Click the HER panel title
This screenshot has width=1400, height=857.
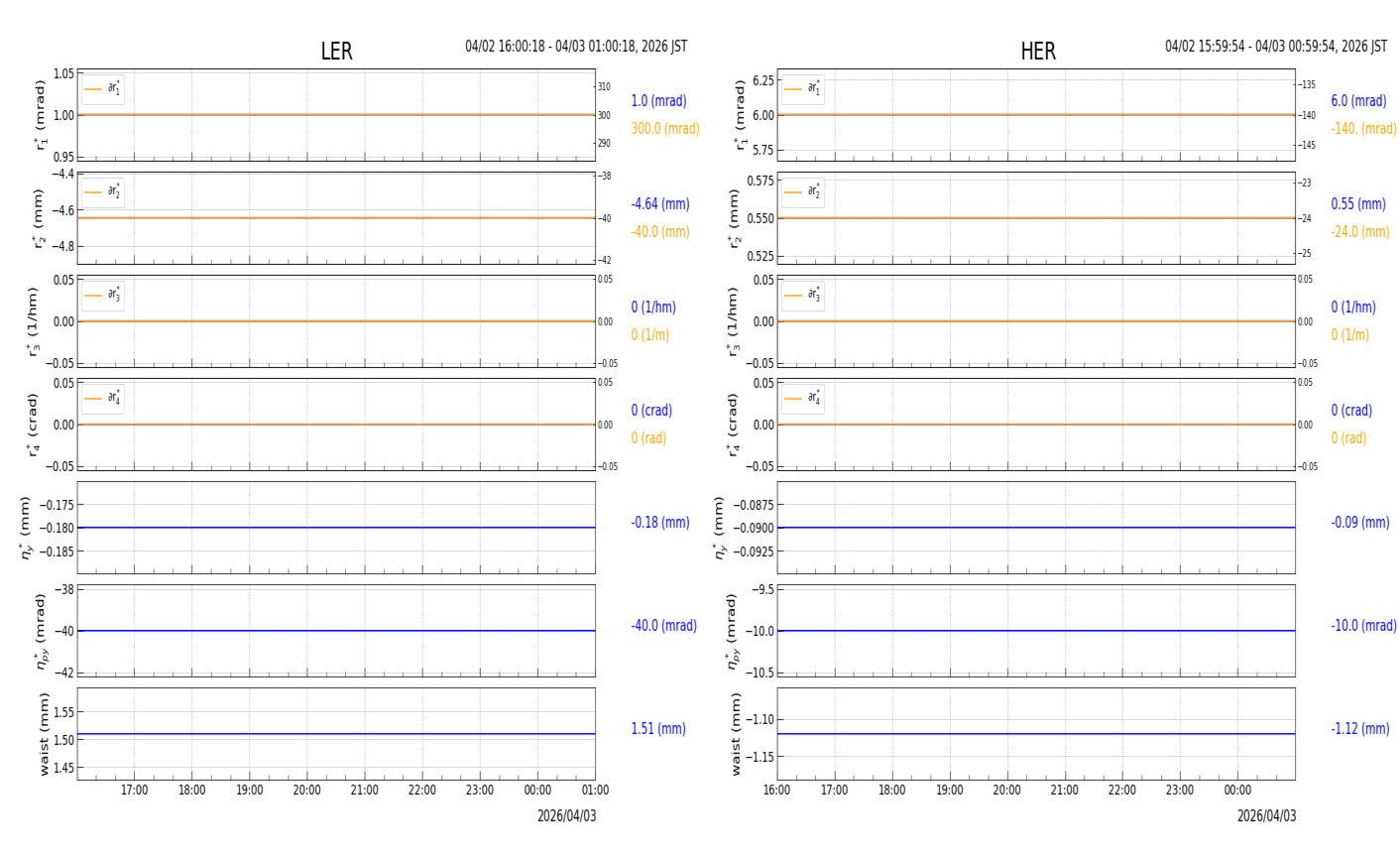pyautogui.click(x=1038, y=52)
